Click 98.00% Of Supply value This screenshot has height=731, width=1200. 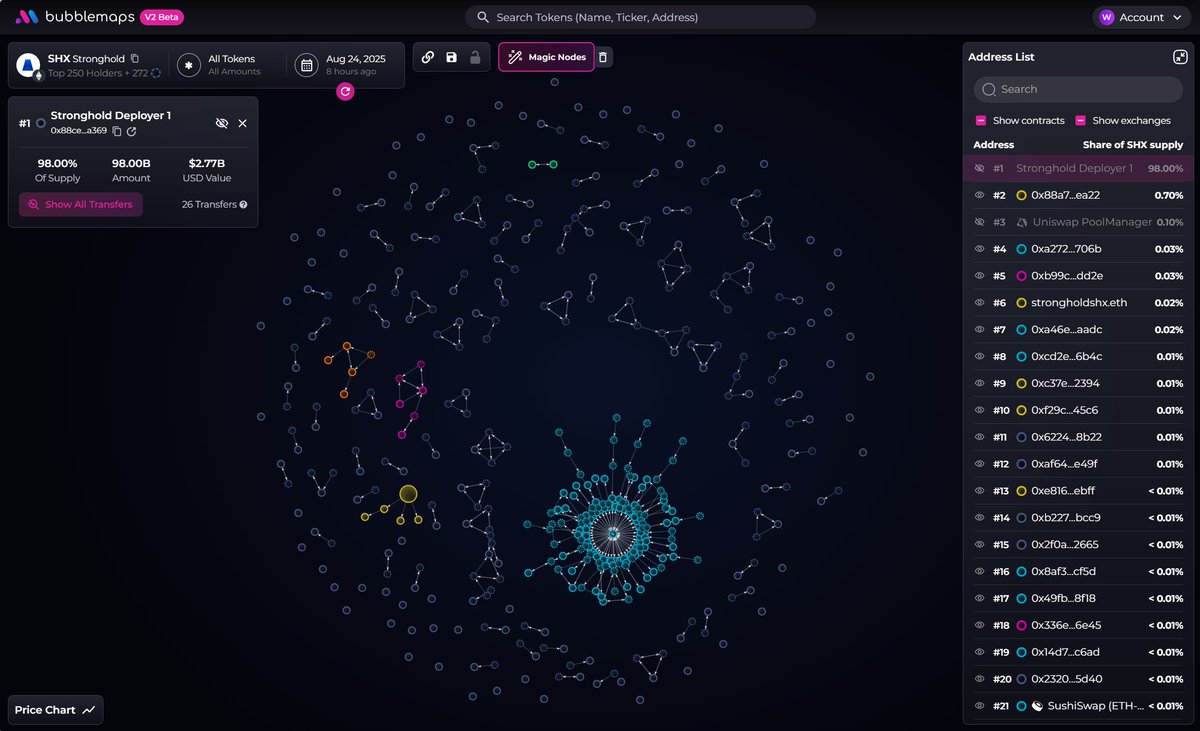[x=57, y=163]
